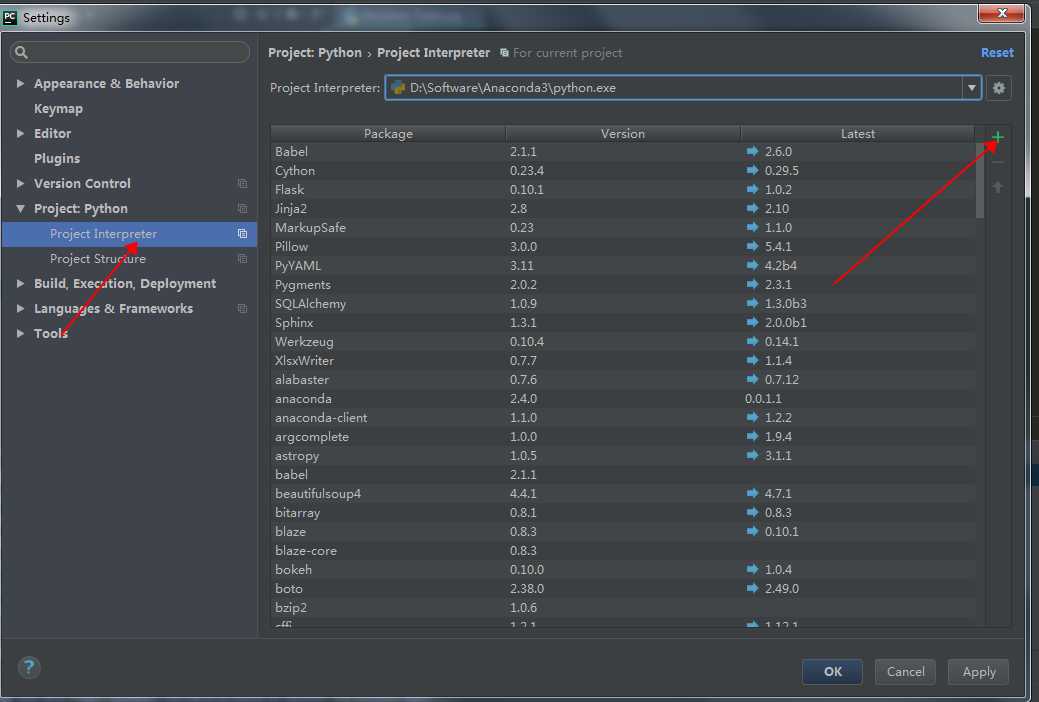Viewport: 1039px width, 702px height.
Task: Select the Pygments package row
Action: tap(623, 284)
